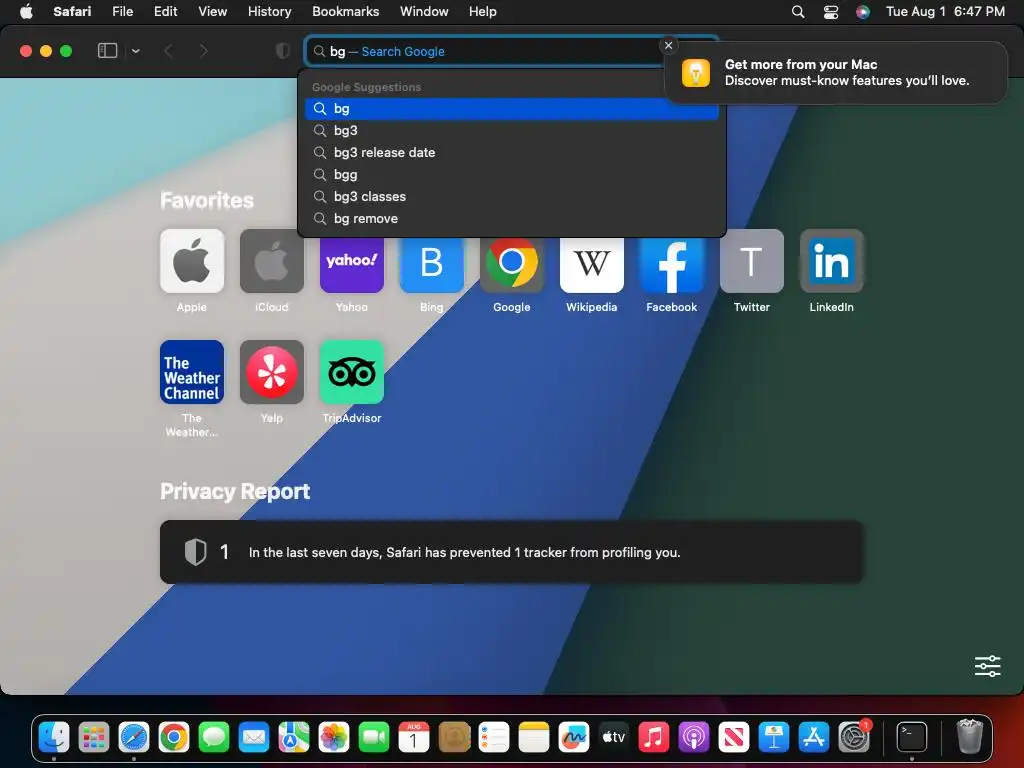
Task: Open Terminal from the Dock
Action: [x=911, y=737]
